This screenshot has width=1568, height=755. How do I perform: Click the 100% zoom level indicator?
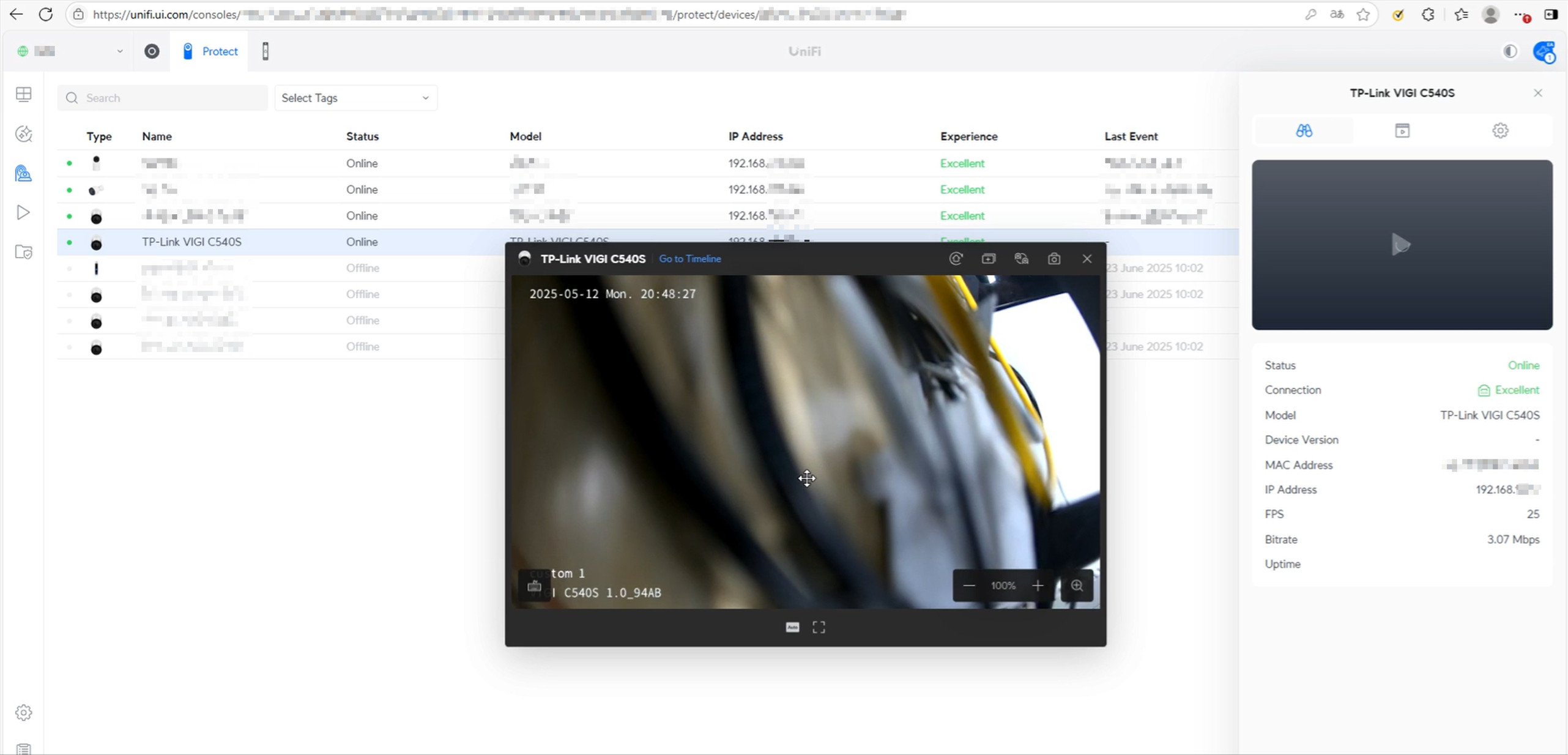coord(1003,586)
